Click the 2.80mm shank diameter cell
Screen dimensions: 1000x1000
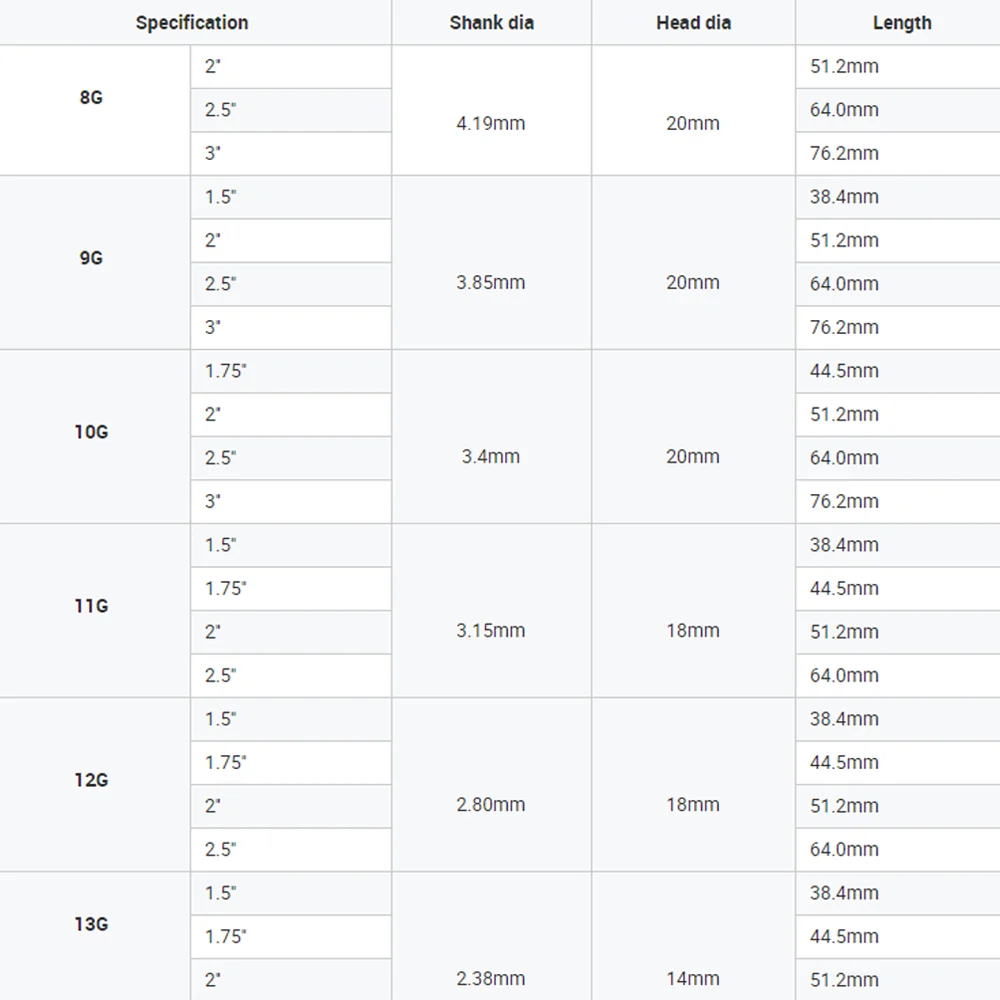tap(491, 805)
